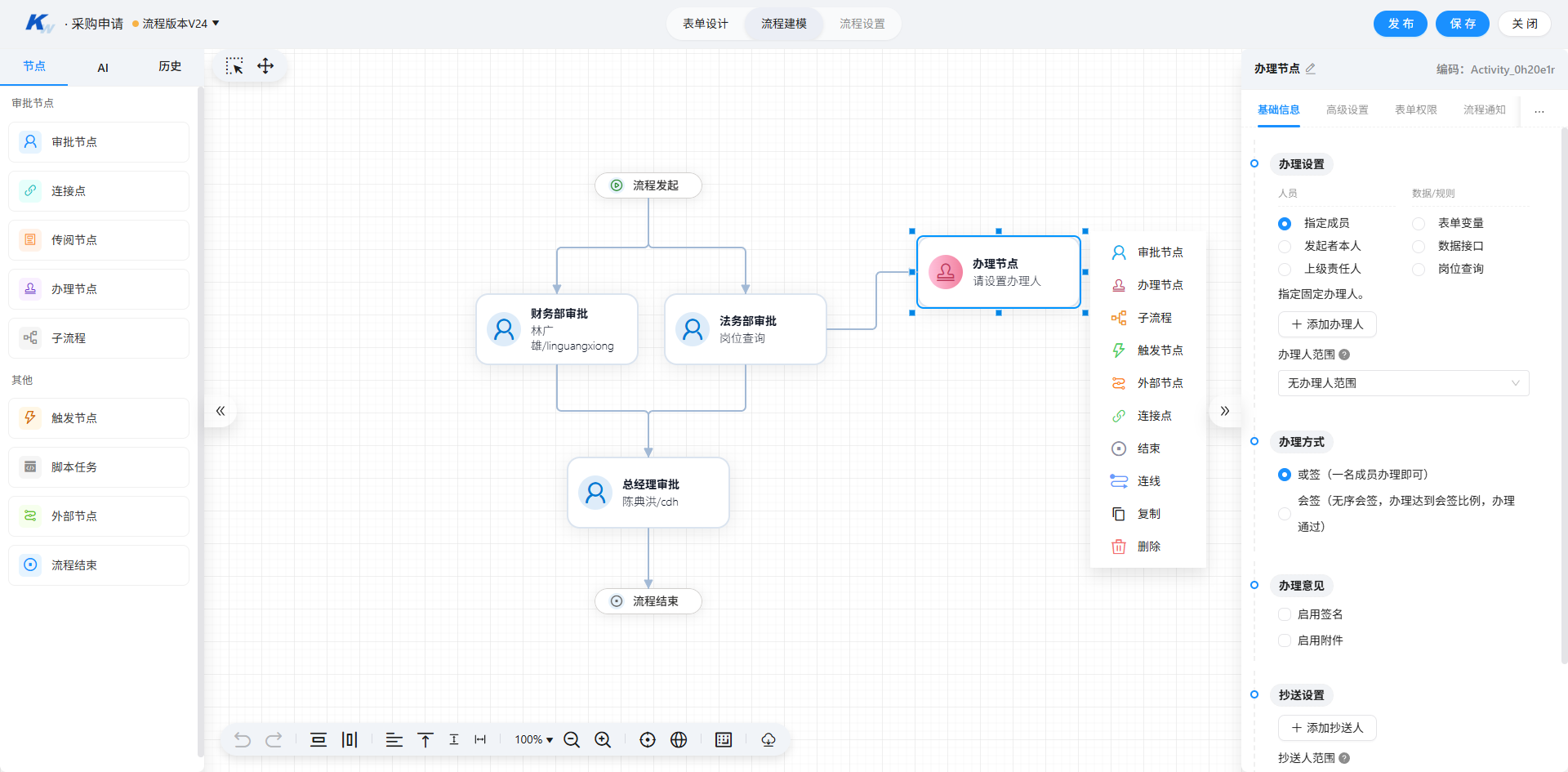Click the 添加抄送人 button
Viewport: 1568px width, 772px height.
pos(1327,728)
